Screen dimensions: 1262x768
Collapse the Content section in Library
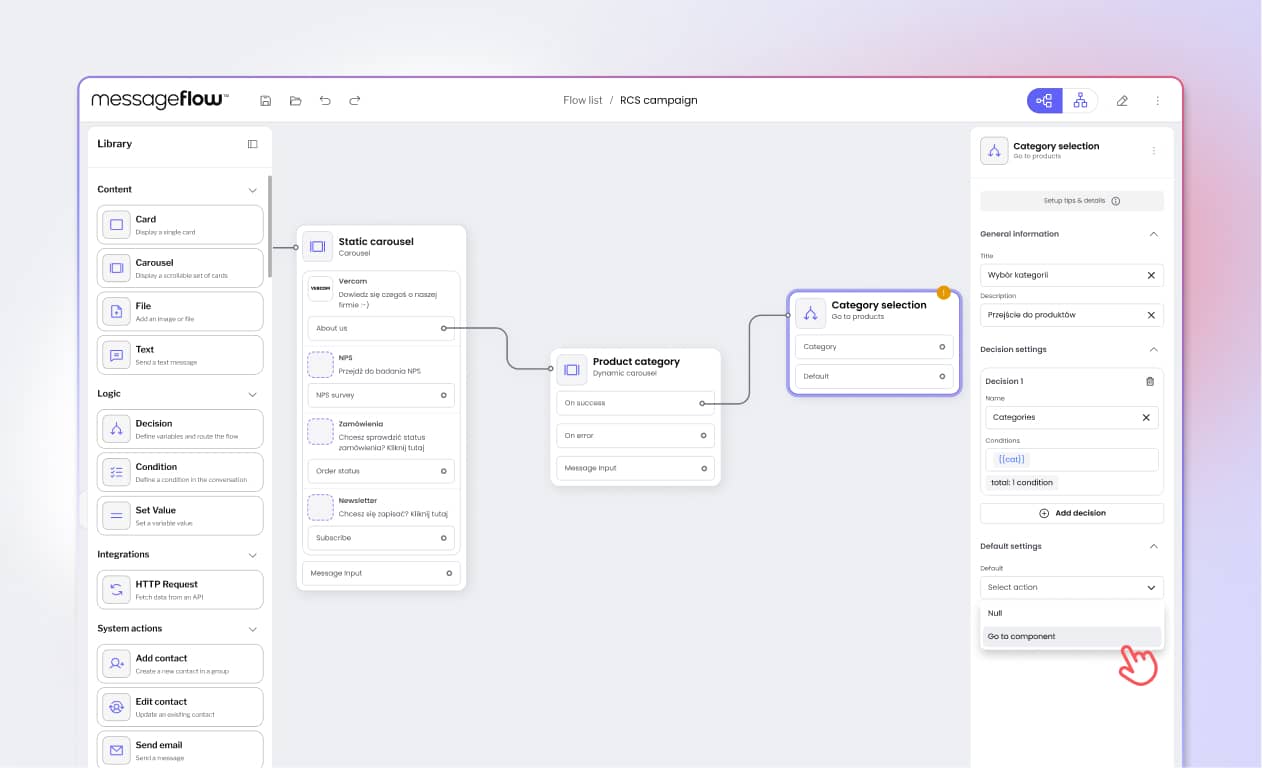(x=252, y=190)
